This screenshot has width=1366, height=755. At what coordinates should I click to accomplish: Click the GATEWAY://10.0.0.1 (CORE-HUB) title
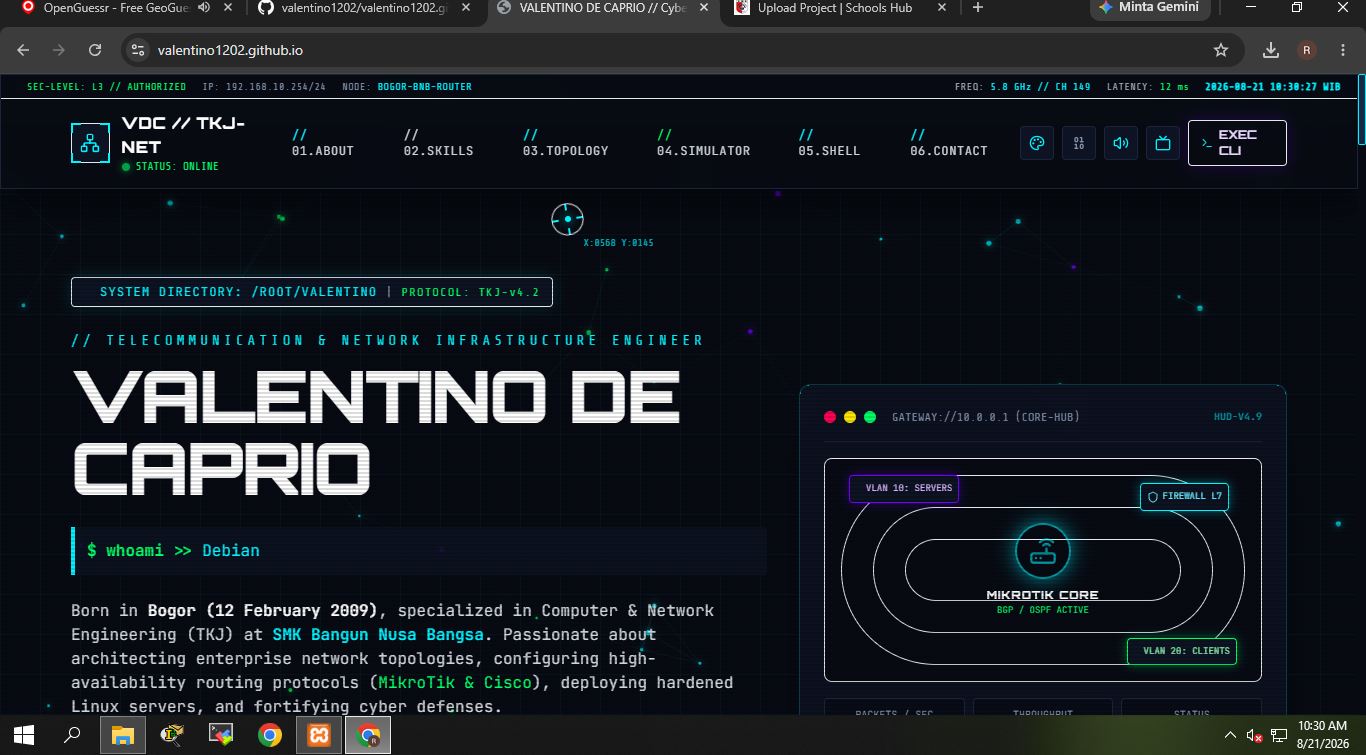986,417
